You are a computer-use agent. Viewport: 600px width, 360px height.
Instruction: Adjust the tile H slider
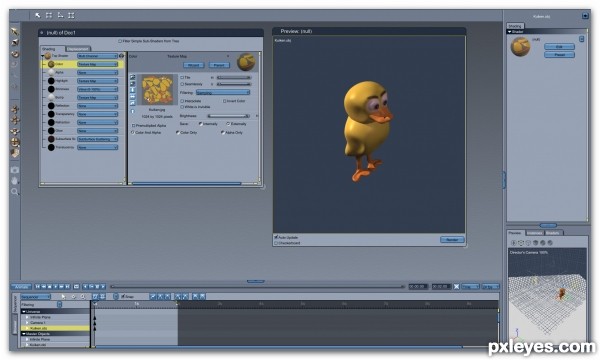(234, 77)
